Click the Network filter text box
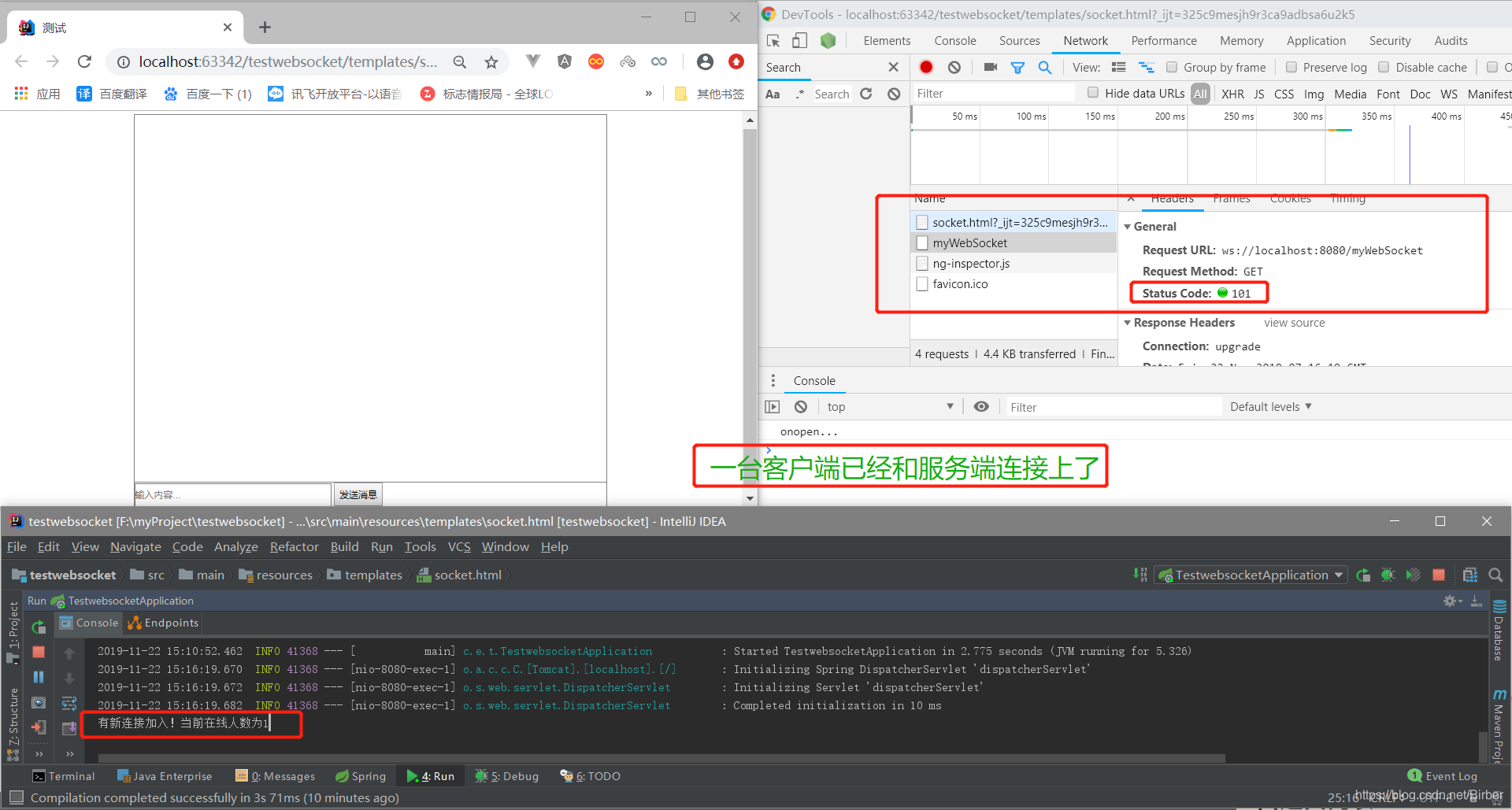This screenshot has height=810, width=1512. [x=993, y=94]
